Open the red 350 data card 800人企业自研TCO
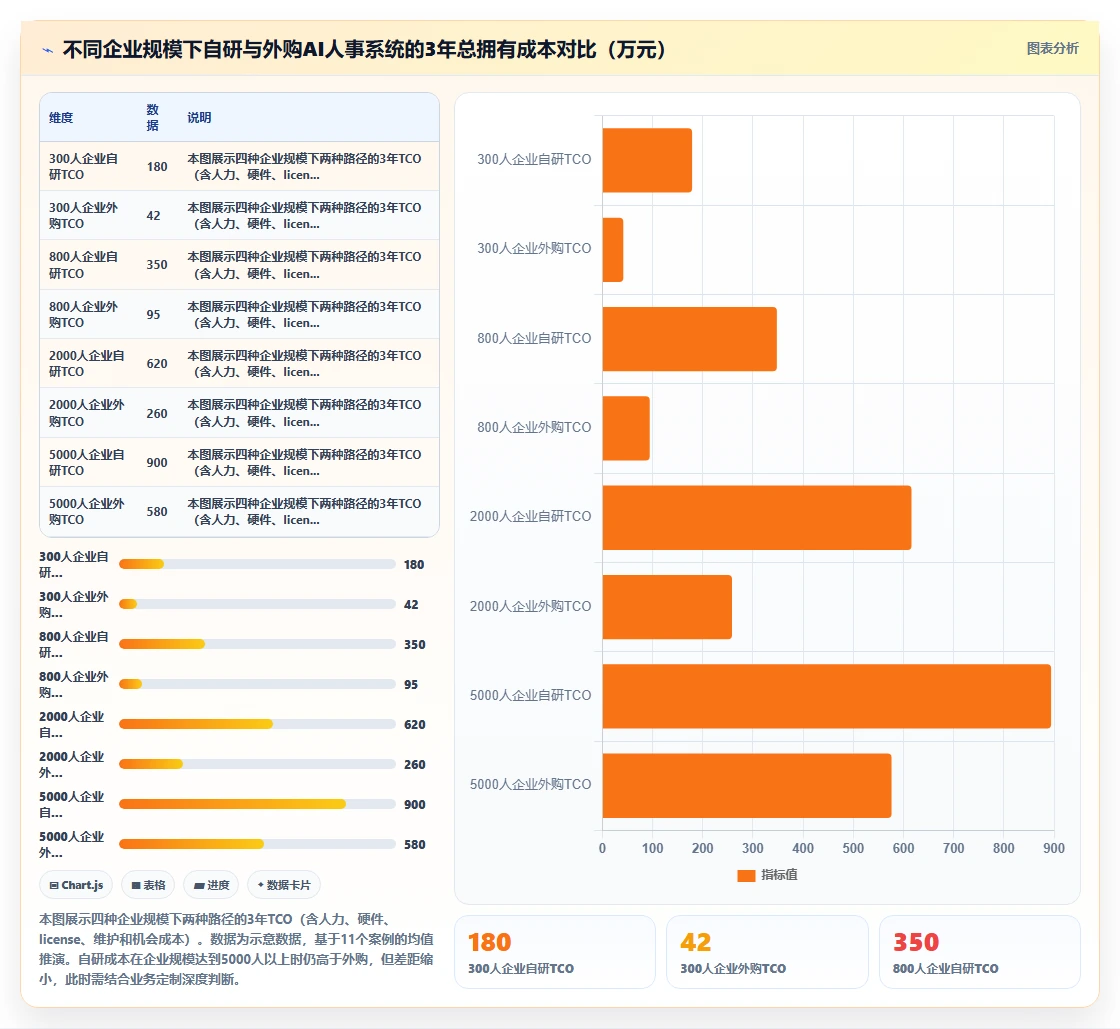The height and width of the screenshot is (1029, 1120). pos(979,952)
